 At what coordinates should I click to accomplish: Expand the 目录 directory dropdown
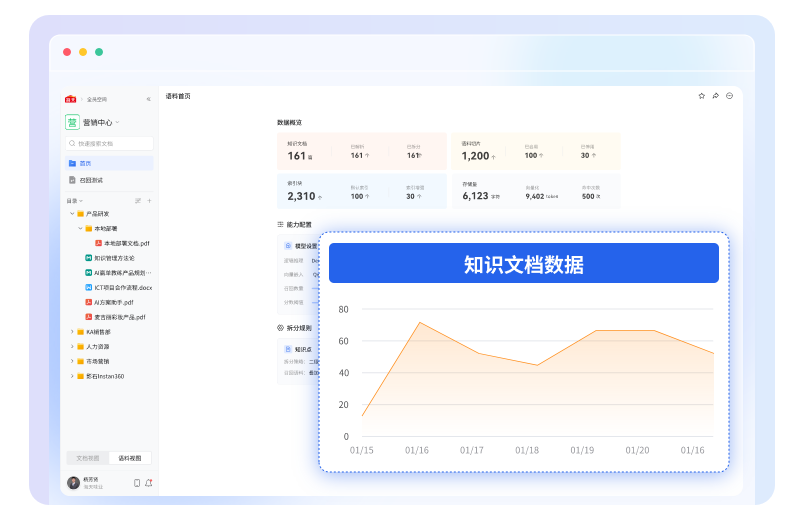tap(74, 201)
